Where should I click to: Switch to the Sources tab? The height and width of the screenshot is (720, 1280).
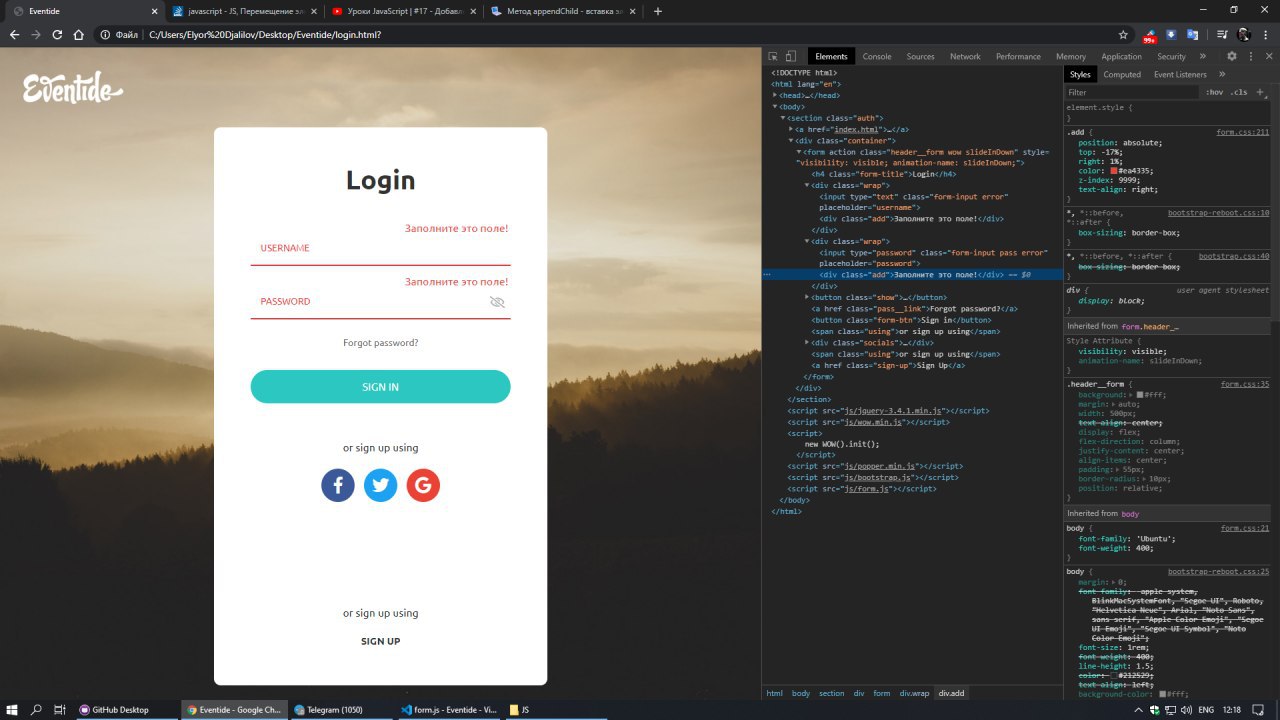pos(920,56)
